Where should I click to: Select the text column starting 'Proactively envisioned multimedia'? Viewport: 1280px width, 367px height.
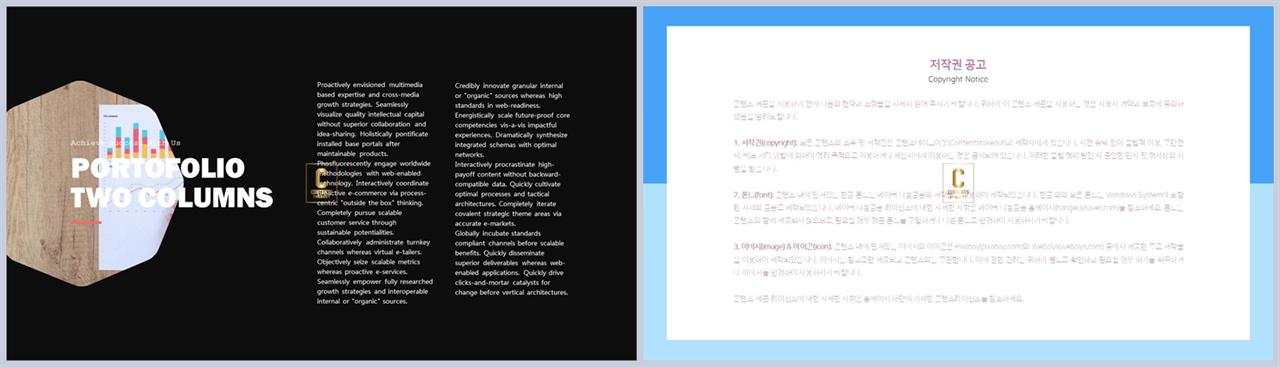[x=375, y=193]
